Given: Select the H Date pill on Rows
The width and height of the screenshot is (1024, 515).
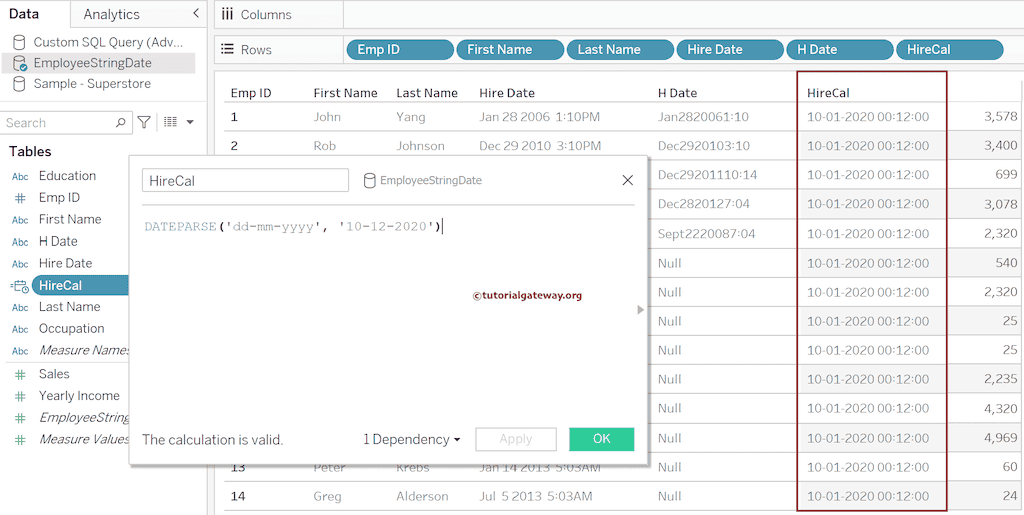Looking at the screenshot, I should pos(840,50).
